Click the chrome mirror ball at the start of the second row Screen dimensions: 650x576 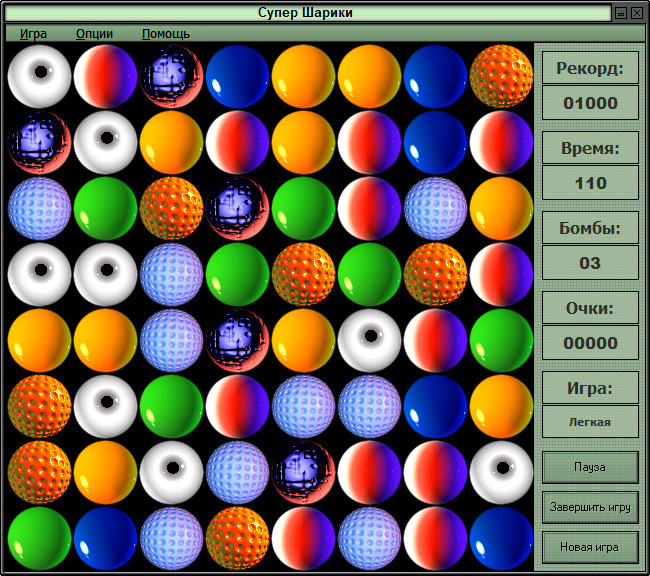[39, 142]
